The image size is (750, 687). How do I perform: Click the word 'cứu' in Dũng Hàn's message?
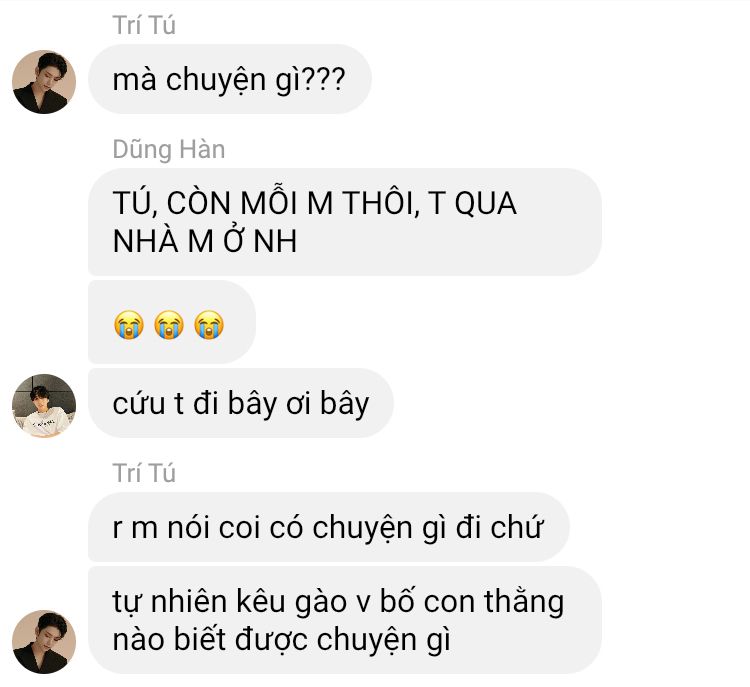[140, 403]
